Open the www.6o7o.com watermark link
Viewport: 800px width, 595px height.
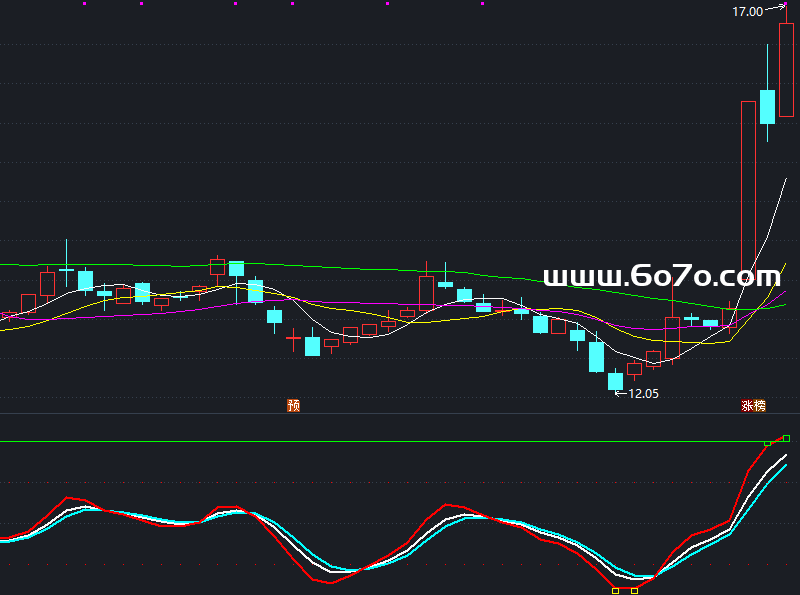pos(661,277)
